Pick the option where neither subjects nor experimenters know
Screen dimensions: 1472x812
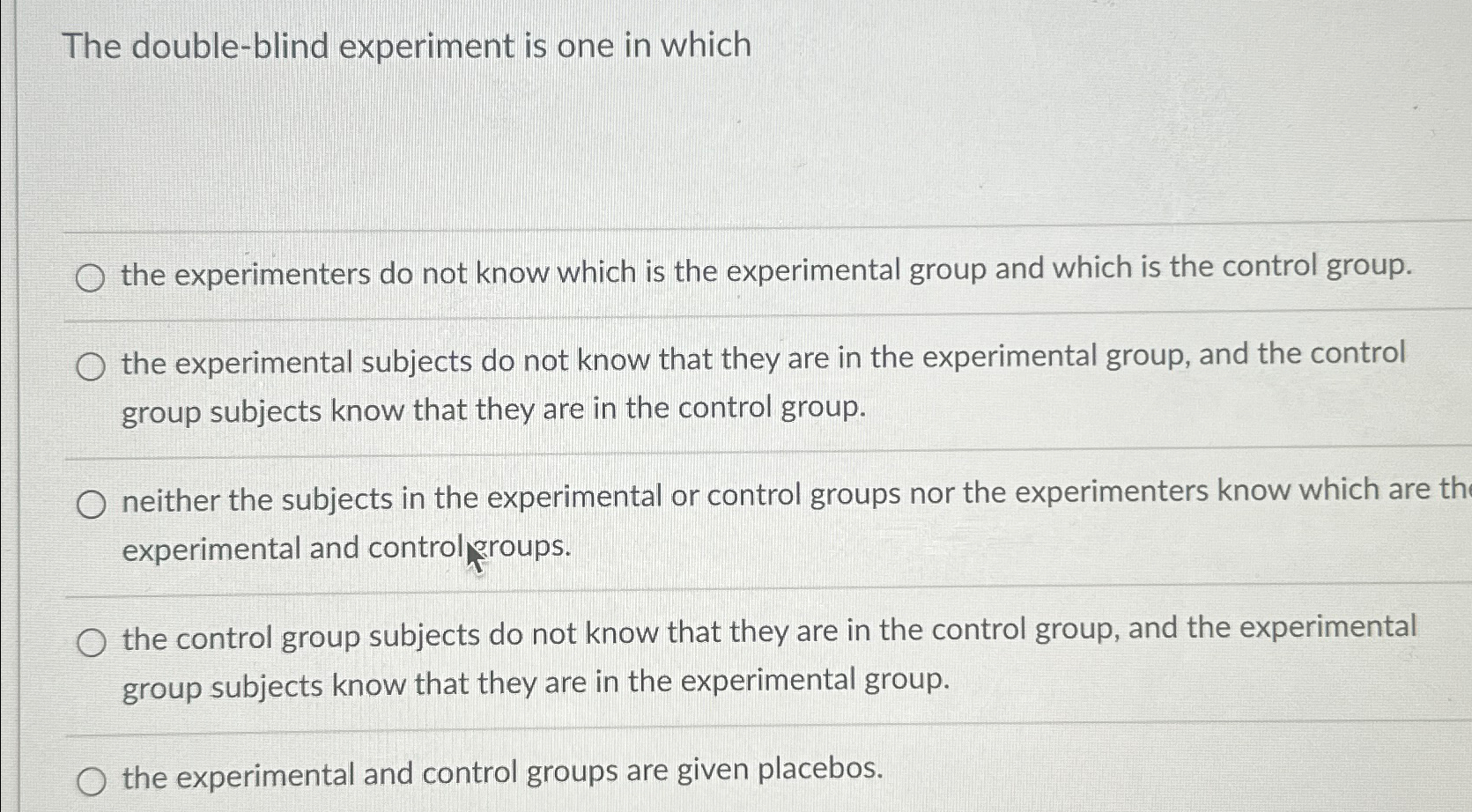coord(91,502)
